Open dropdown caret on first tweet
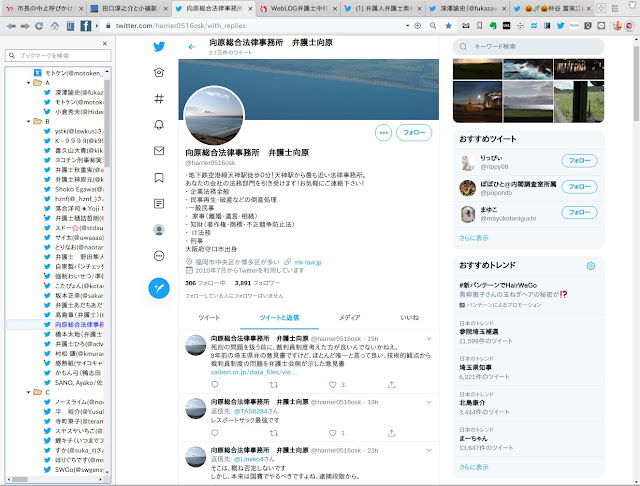This screenshot has width=640, height=486. 429,339
